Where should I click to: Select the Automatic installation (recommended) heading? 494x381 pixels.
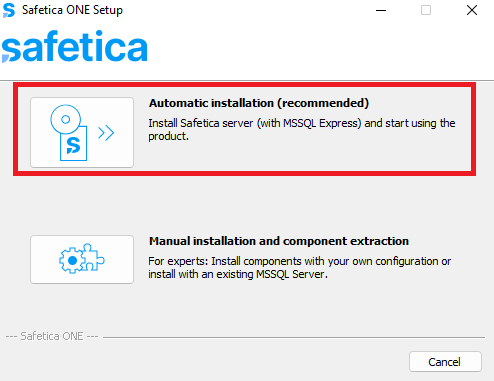coord(259,103)
